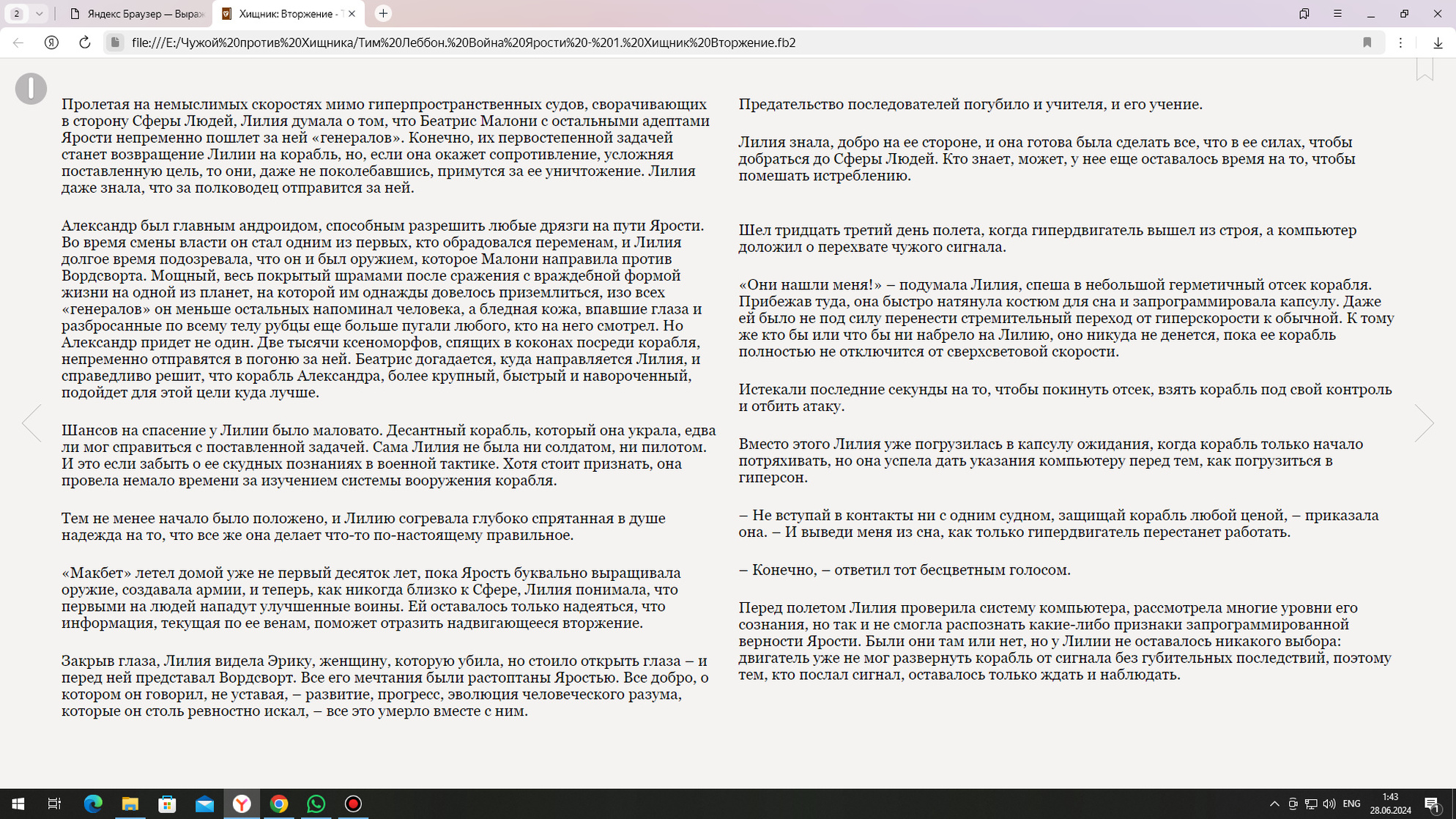Open Yandex home via the Я icon
The height and width of the screenshot is (819, 1456).
[x=51, y=42]
